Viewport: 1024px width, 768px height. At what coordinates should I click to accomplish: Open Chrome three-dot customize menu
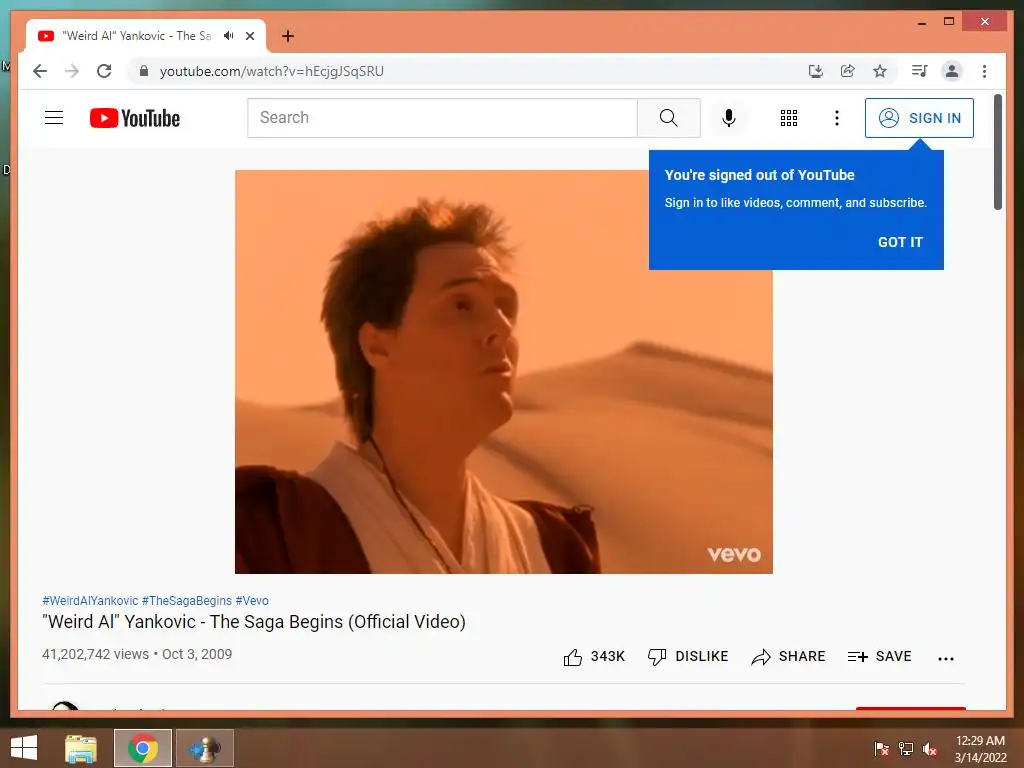(984, 71)
